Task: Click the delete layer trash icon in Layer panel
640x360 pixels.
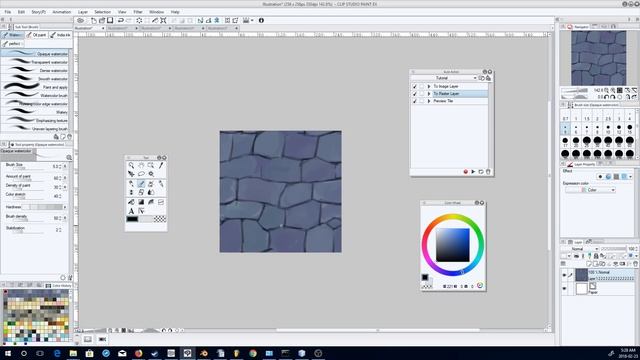Action: coord(635,264)
